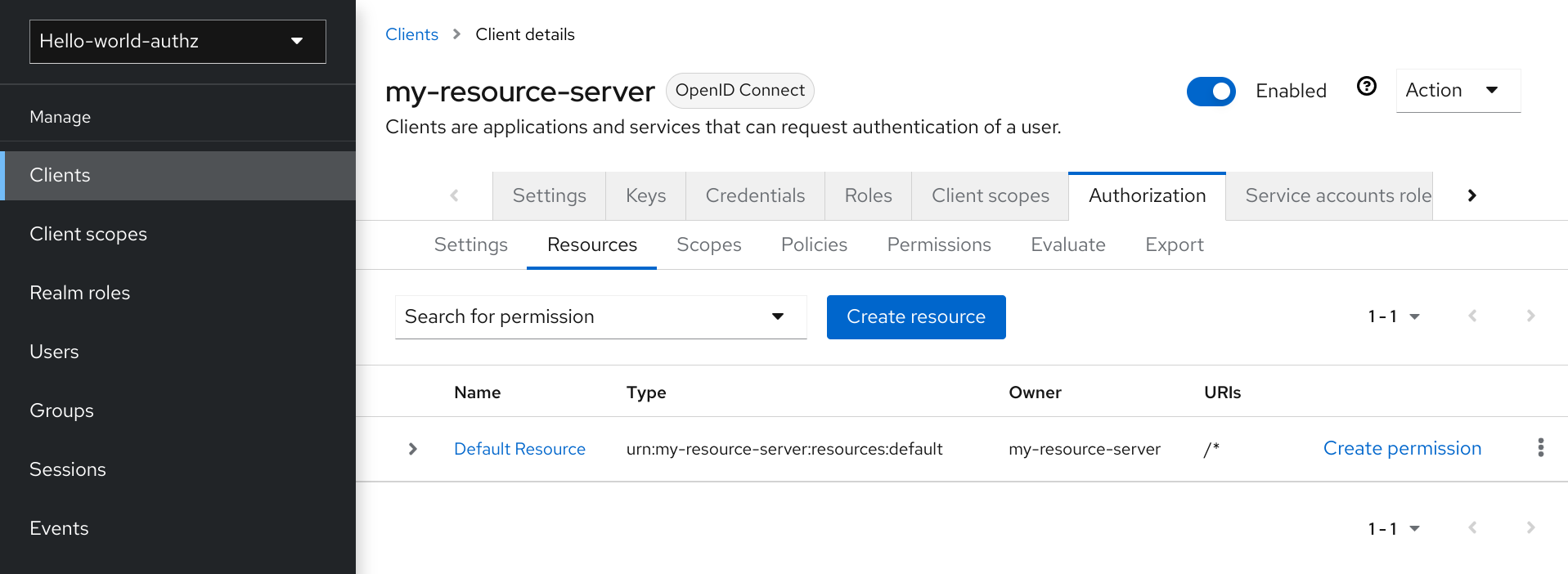Disable the client using Enabled switch
The width and height of the screenshot is (1568, 574).
(1211, 92)
